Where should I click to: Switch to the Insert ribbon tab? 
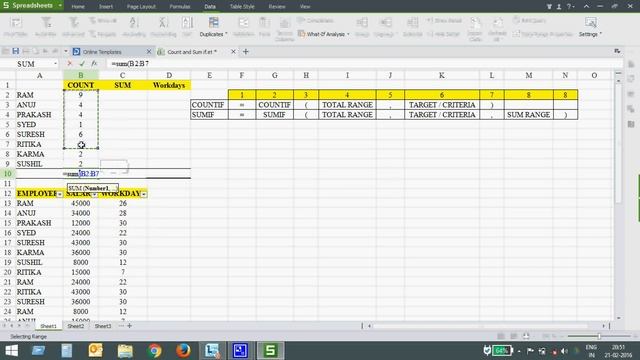coord(106,7)
